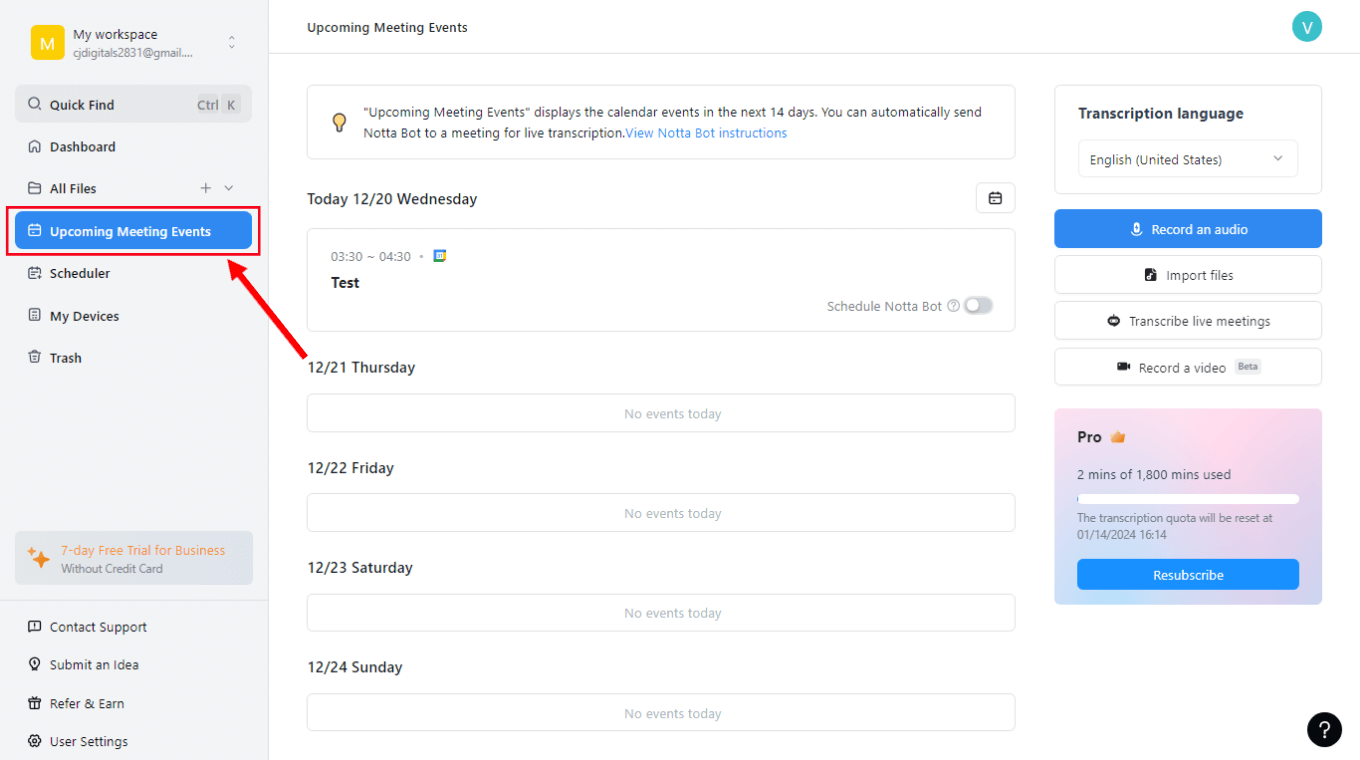Screen dimensions: 1360x760
Task: Open the English (United States) language dropdown
Action: tap(1188, 159)
